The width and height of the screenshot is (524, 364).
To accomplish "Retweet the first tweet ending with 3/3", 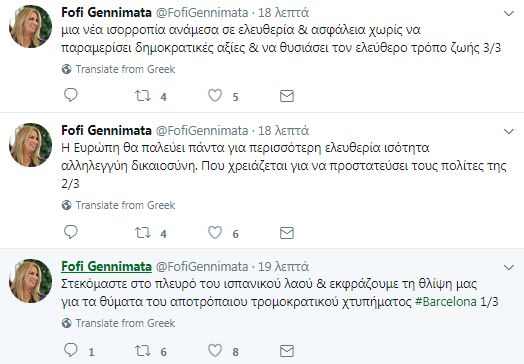I will pos(143,96).
